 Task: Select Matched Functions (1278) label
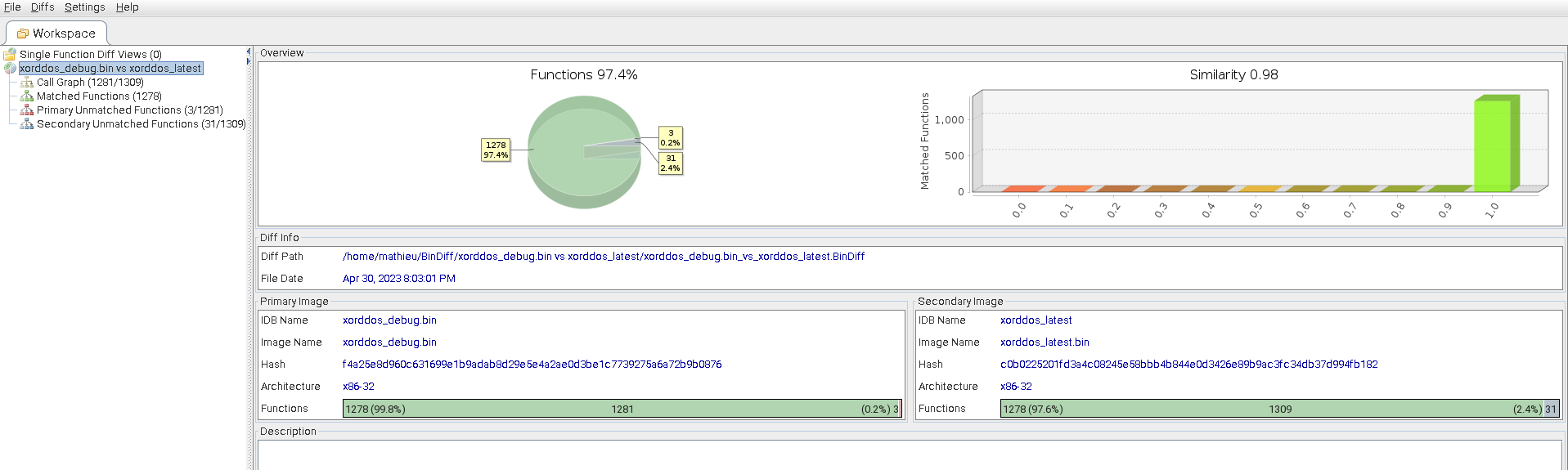click(99, 96)
